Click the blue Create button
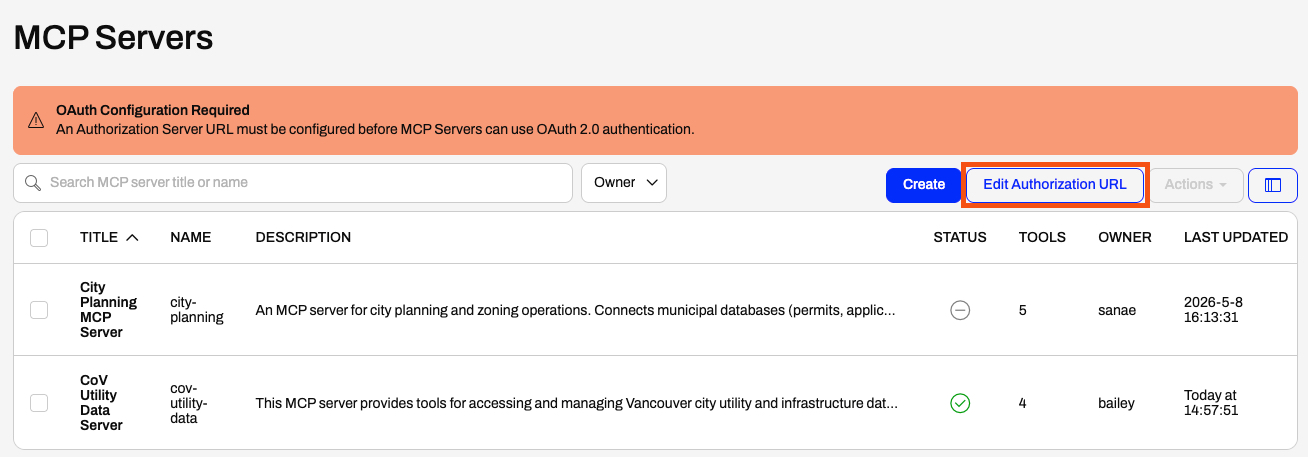The height and width of the screenshot is (457, 1308). (923, 185)
